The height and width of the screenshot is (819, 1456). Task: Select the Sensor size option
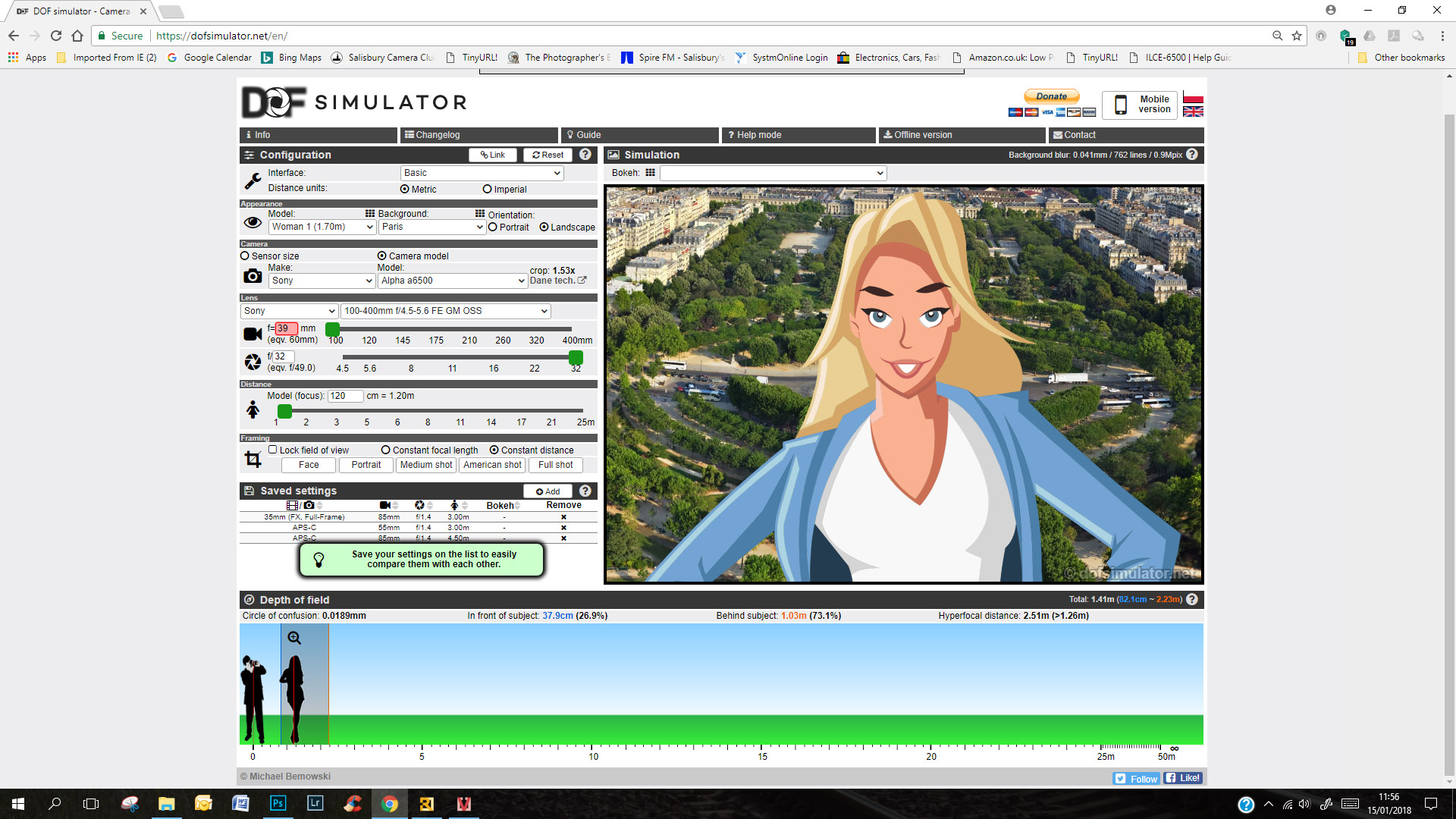[245, 256]
